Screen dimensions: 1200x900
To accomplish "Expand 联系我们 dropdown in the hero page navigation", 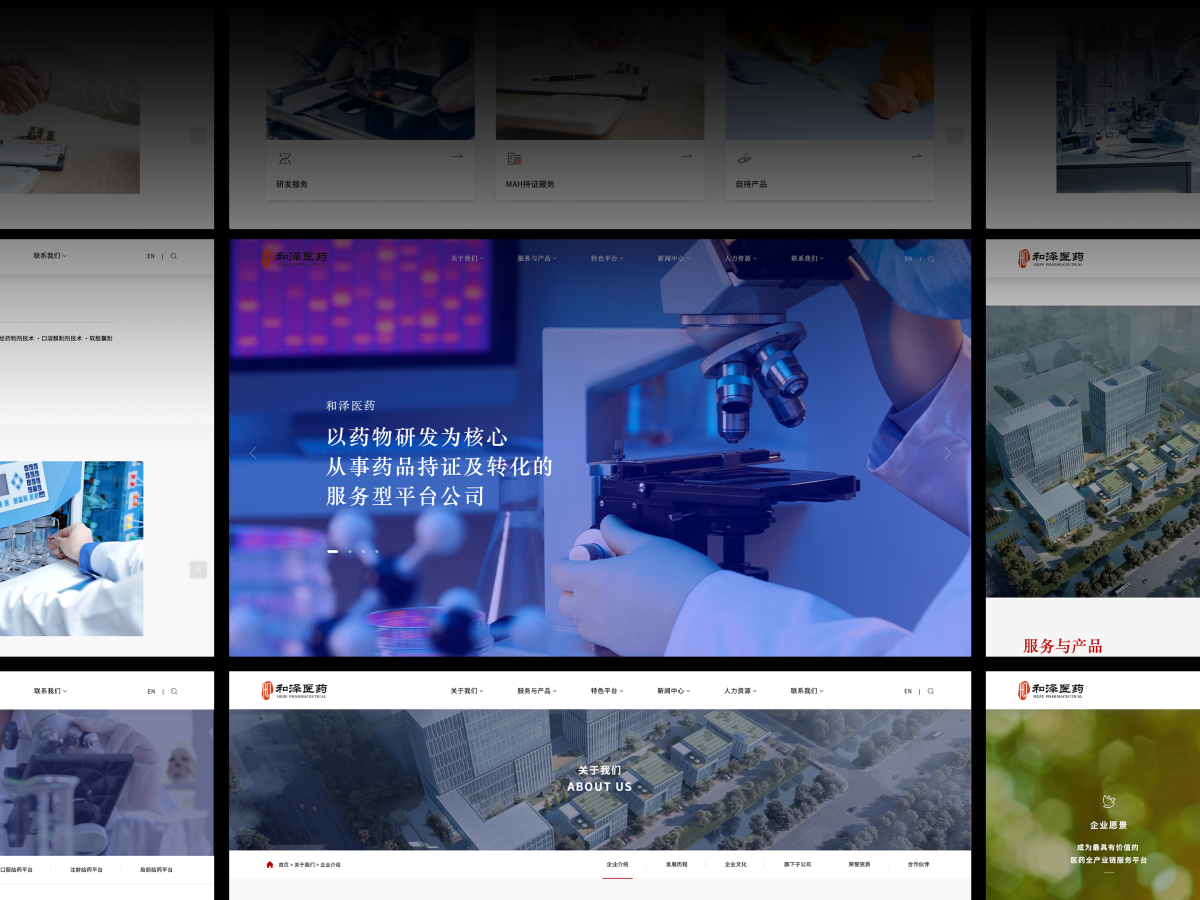I will click(x=807, y=258).
